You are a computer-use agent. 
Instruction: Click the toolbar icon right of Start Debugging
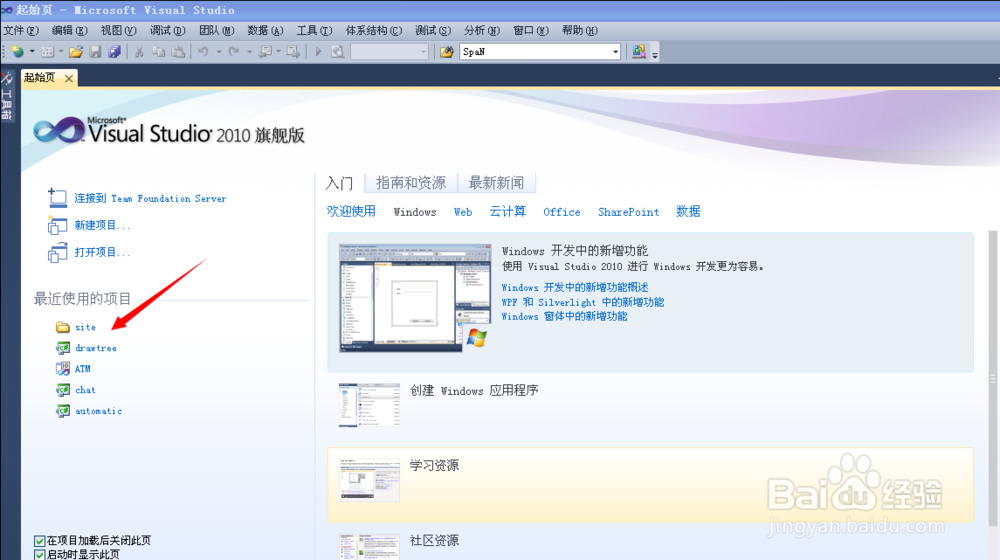(338, 52)
